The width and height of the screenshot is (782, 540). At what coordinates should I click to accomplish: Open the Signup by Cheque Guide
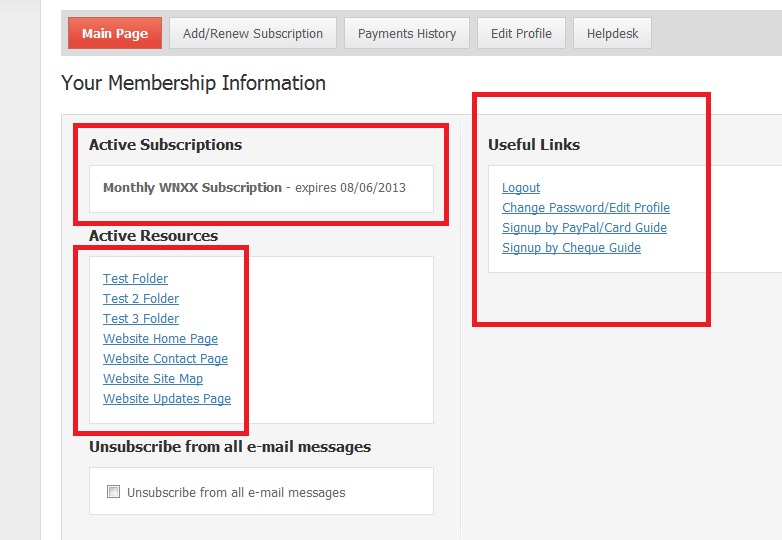coord(571,248)
